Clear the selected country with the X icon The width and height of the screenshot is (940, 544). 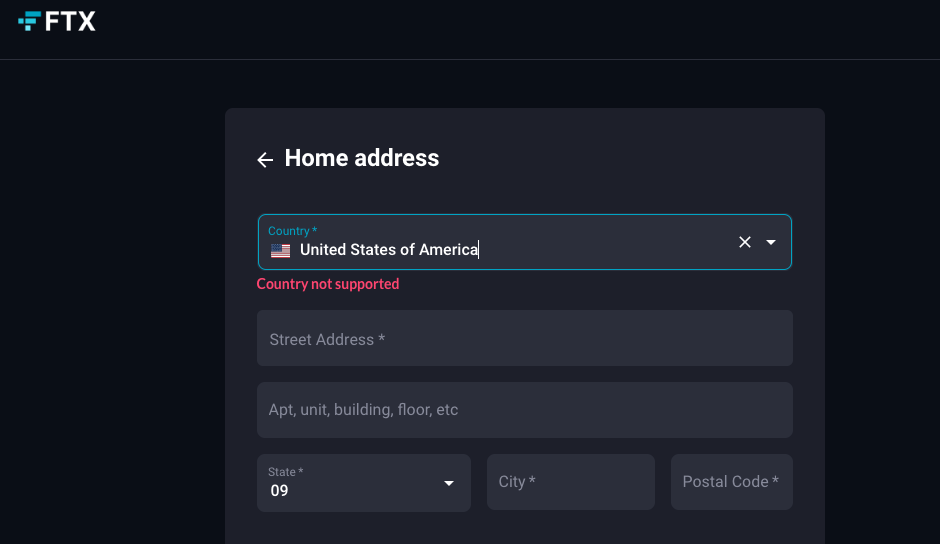tap(745, 242)
